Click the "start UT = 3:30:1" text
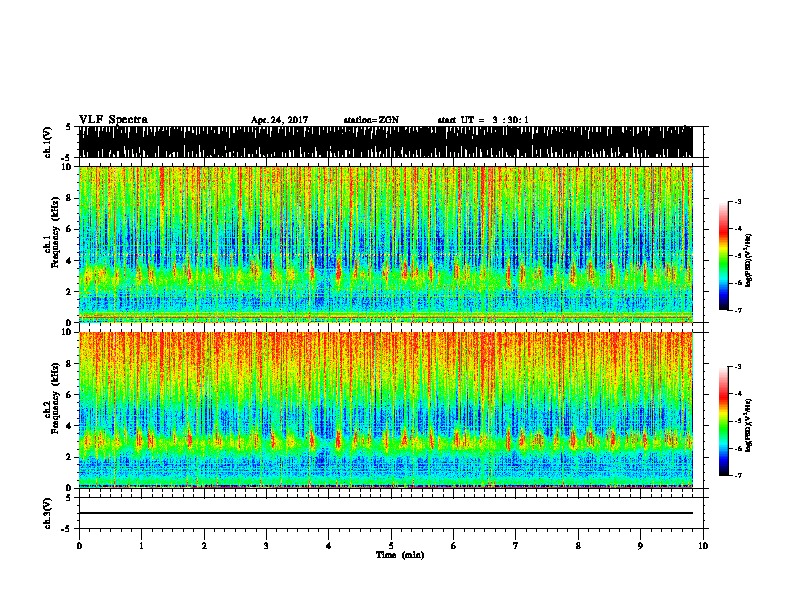Viewport: 792px width, 612px height. (483, 120)
